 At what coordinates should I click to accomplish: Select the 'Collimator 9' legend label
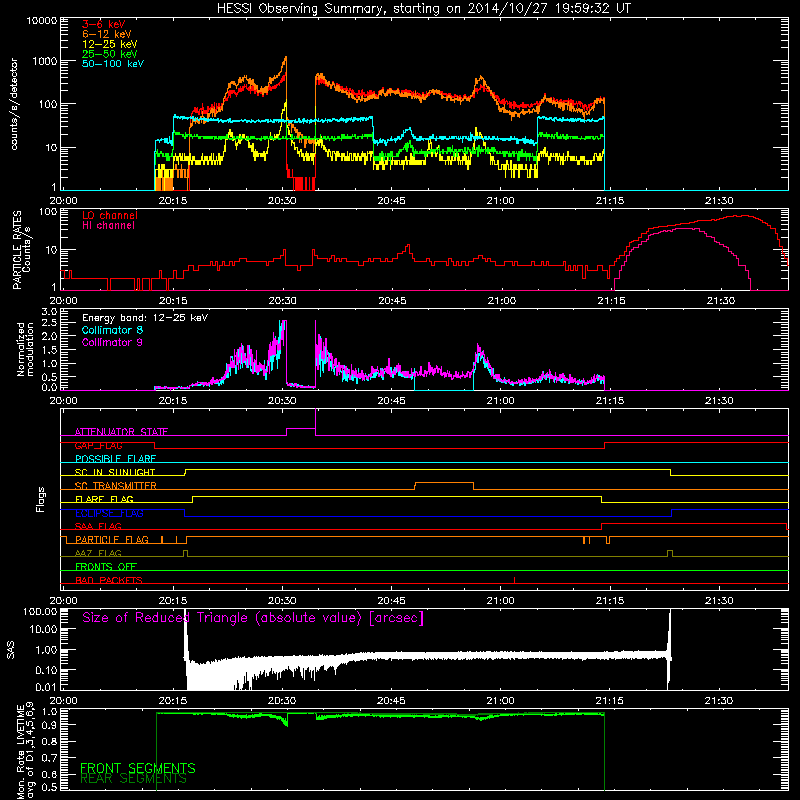coord(112,342)
